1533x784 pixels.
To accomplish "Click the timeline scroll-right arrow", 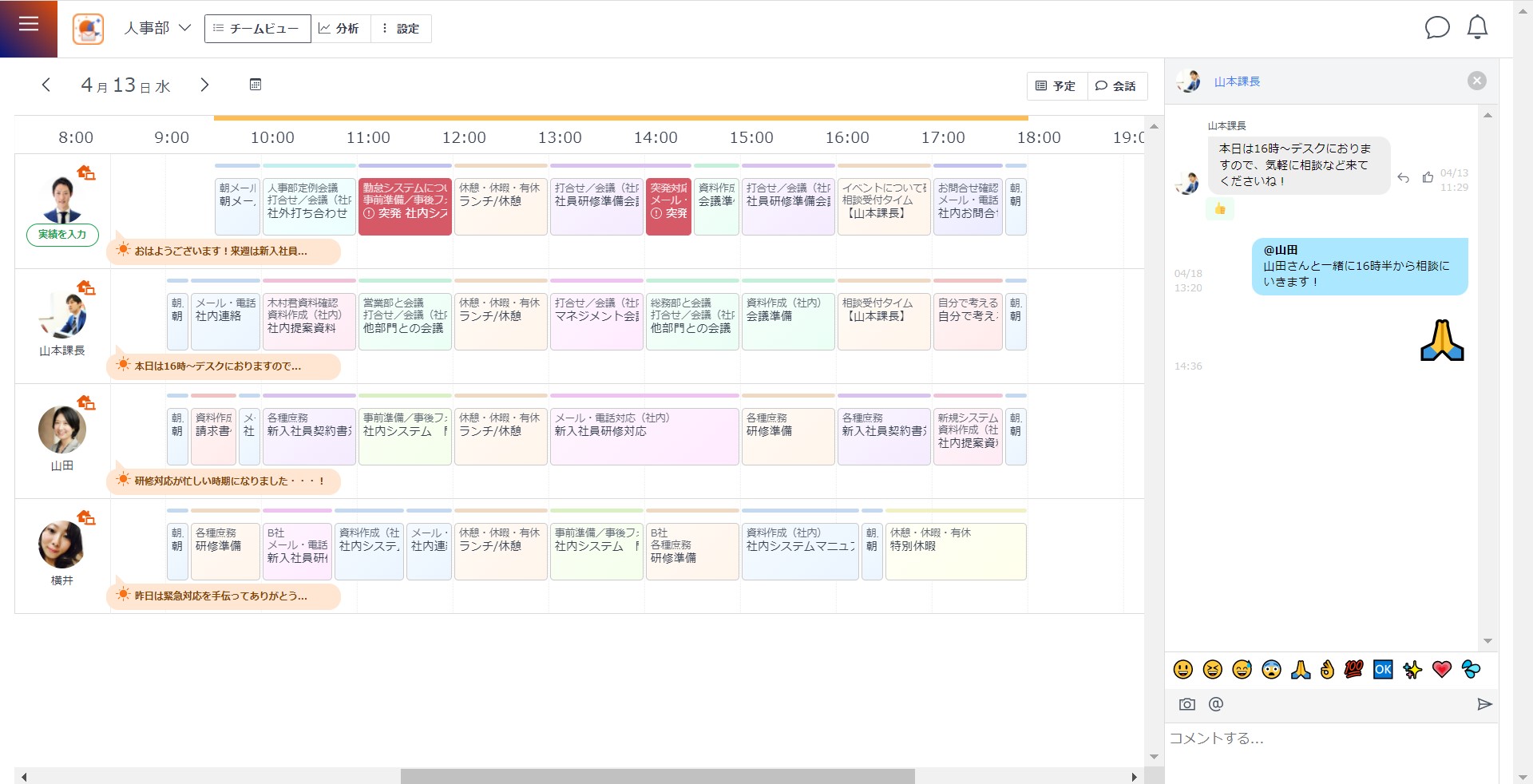I will tap(1134, 777).
